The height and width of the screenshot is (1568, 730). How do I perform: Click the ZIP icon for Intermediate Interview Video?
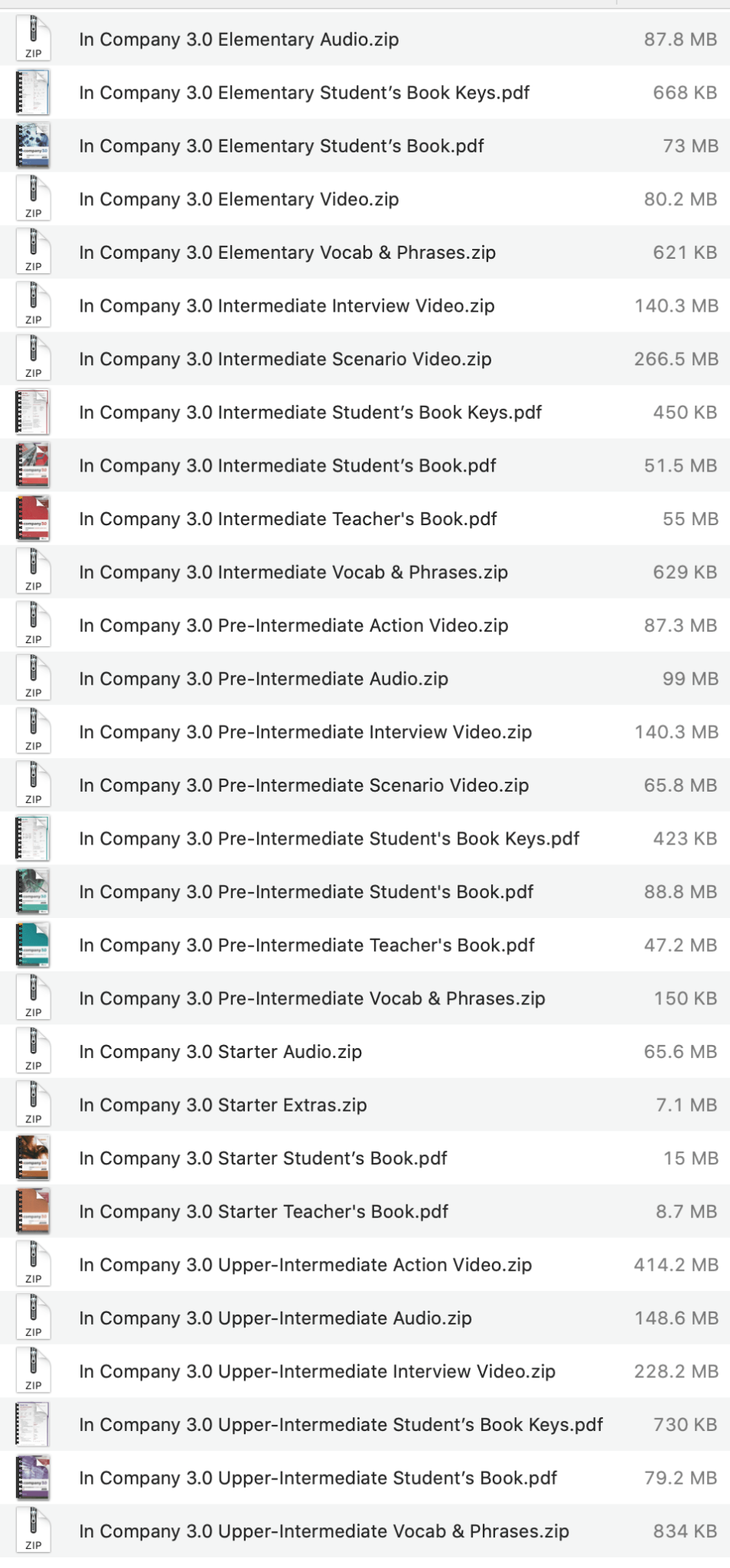(32, 305)
